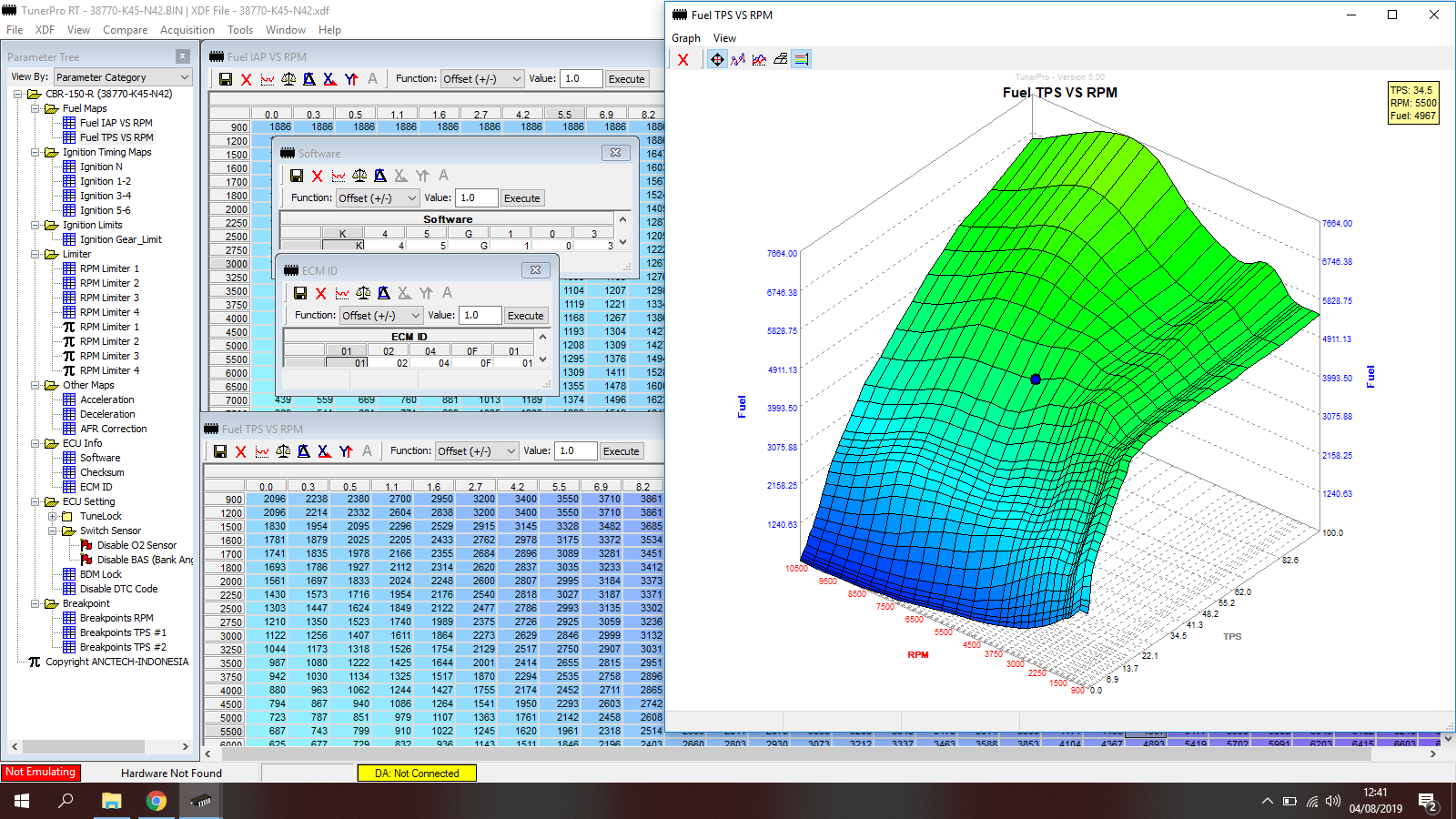
Task: Click the DA: Not Connected status indicator
Action: pos(417,773)
